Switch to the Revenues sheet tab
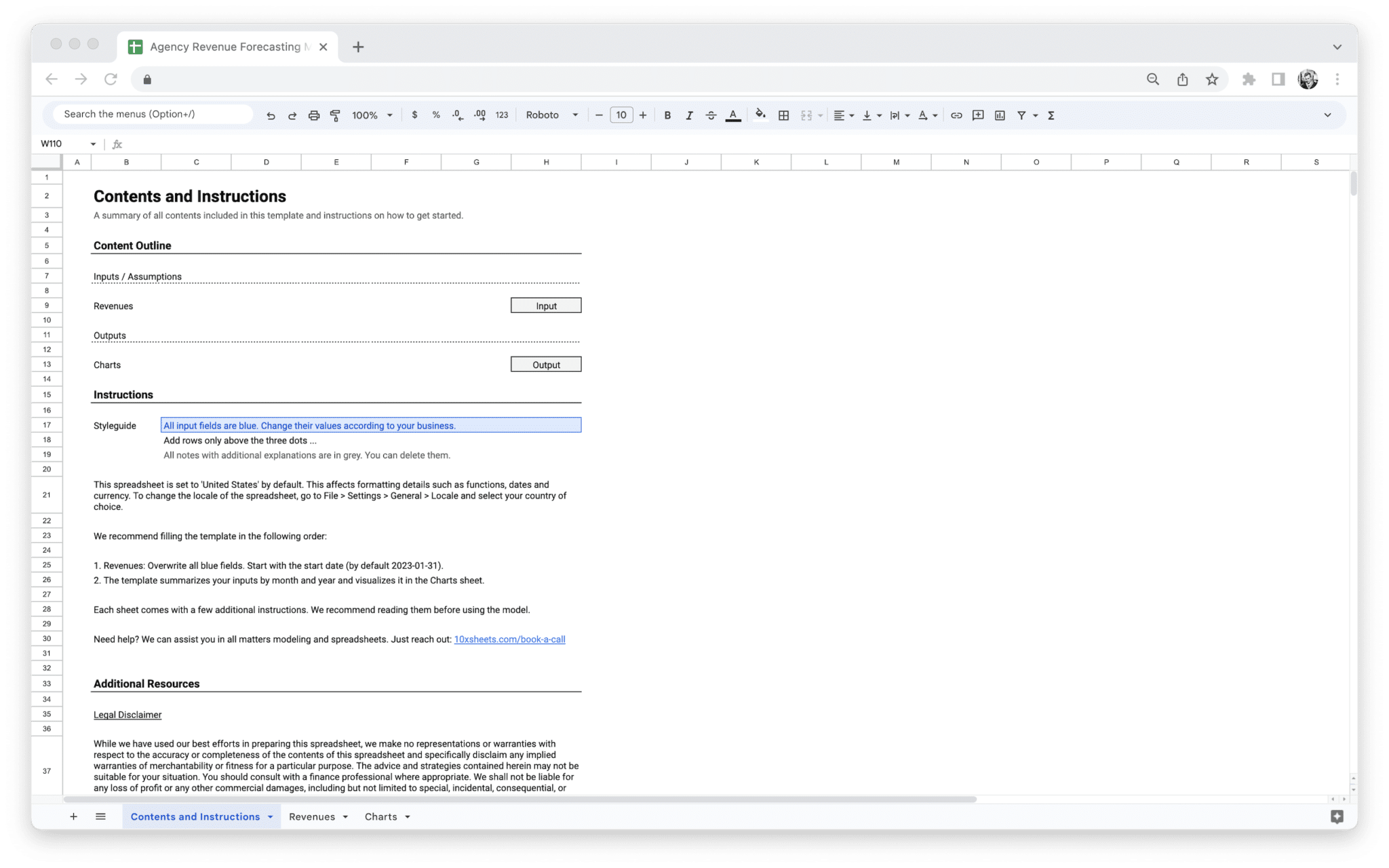This screenshot has width=1389, height=868. pos(313,816)
